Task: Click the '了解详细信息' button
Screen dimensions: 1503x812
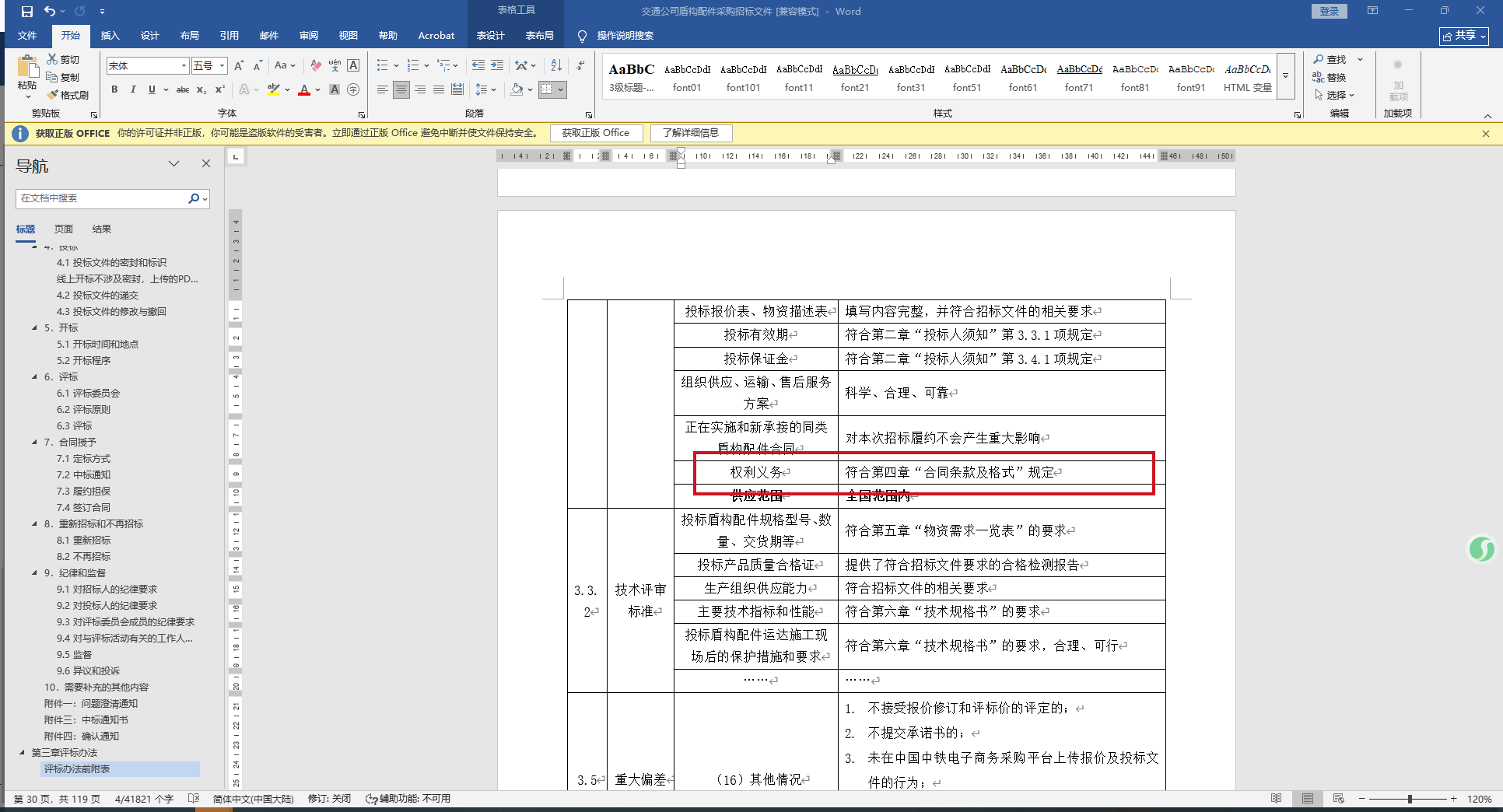Action: 691,133
